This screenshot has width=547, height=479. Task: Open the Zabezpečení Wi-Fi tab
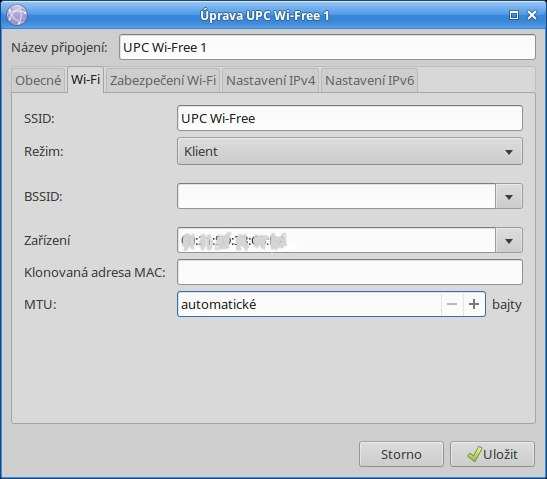[163, 80]
